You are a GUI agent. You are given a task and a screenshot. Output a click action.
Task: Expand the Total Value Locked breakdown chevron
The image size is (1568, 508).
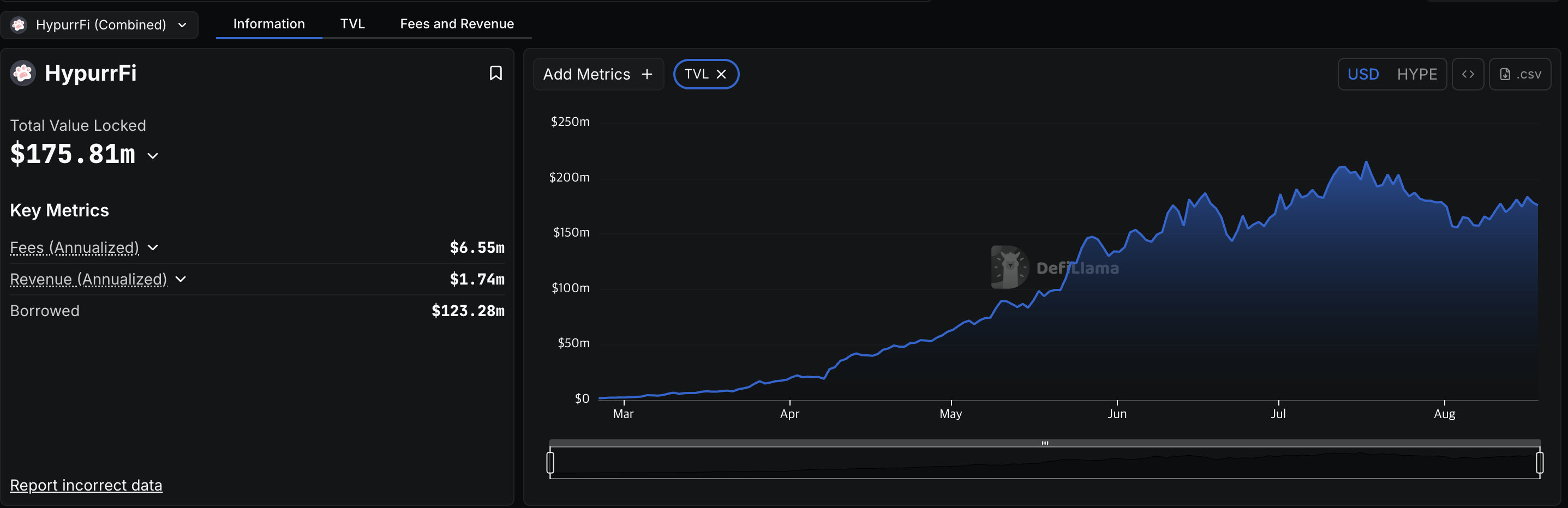point(153,156)
